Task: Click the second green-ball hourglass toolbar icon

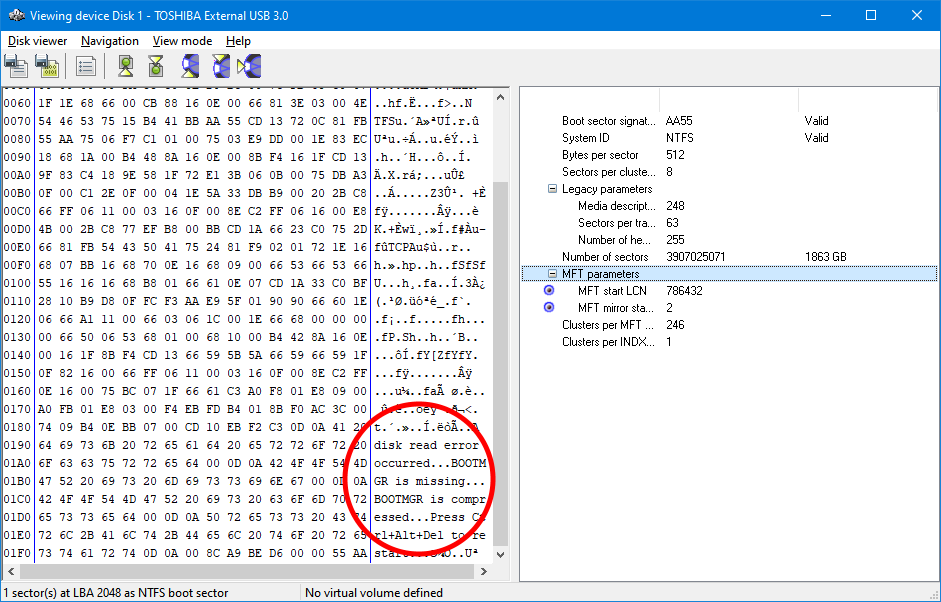Action: click(x=156, y=66)
